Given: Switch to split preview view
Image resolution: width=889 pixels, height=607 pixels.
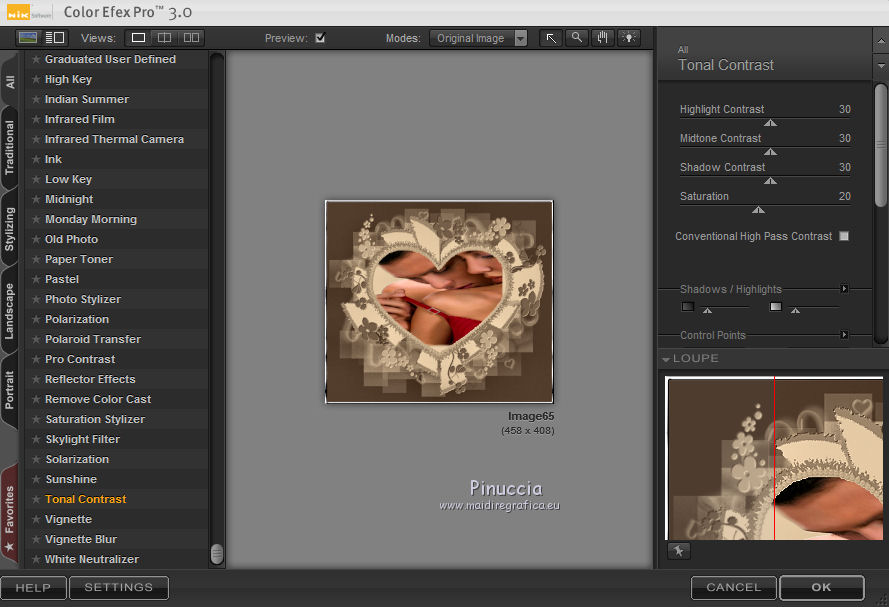Looking at the screenshot, I should click(x=164, y=38).
